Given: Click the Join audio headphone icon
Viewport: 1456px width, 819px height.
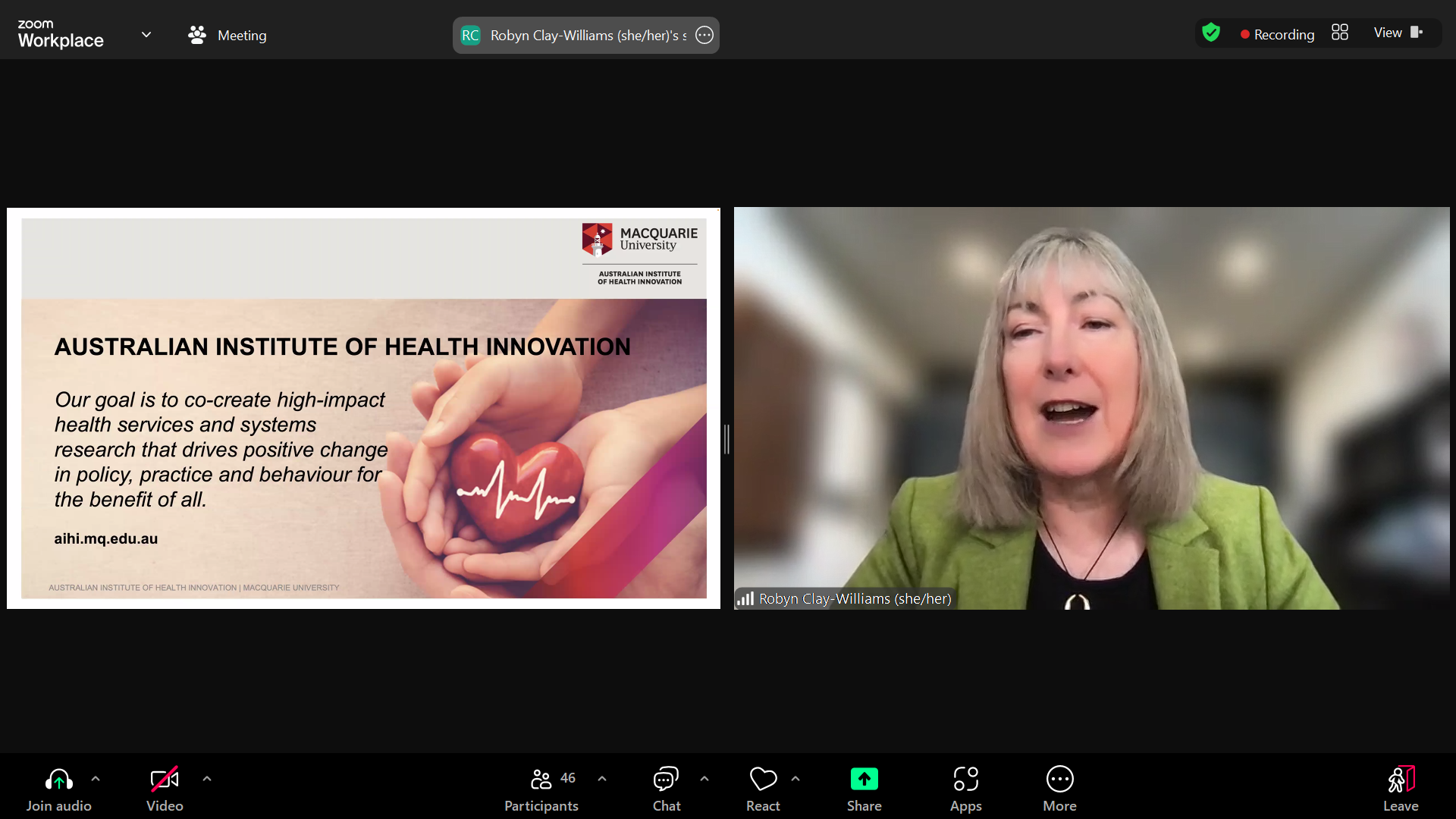Looking at the screenshot, I should (x=59, y=779).
